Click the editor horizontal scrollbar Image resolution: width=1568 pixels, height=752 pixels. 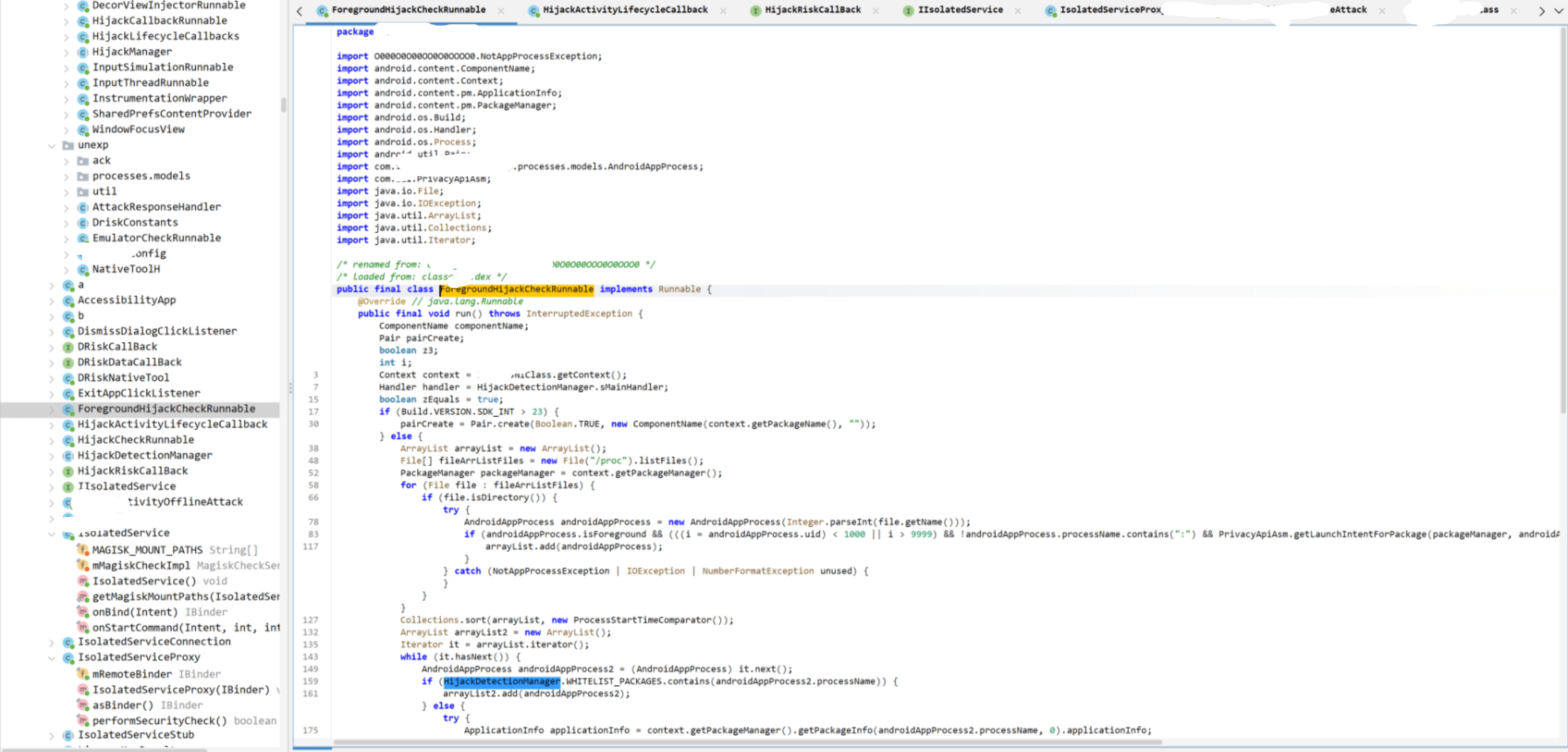click(x=747, y=742)
